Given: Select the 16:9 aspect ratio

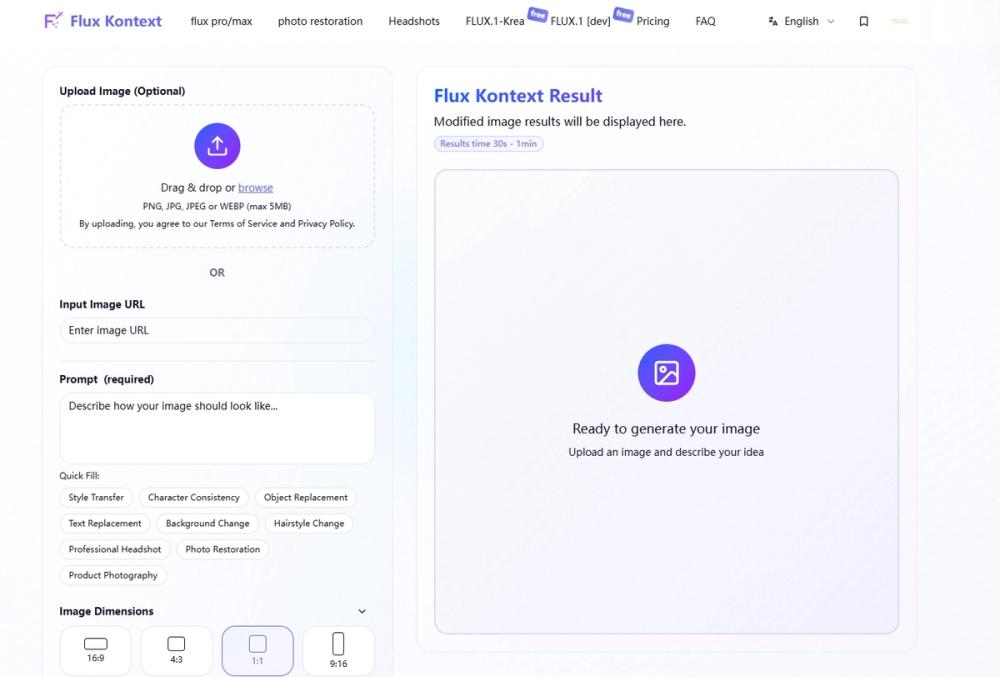Looking at the screenshot, I should (96, 650).
